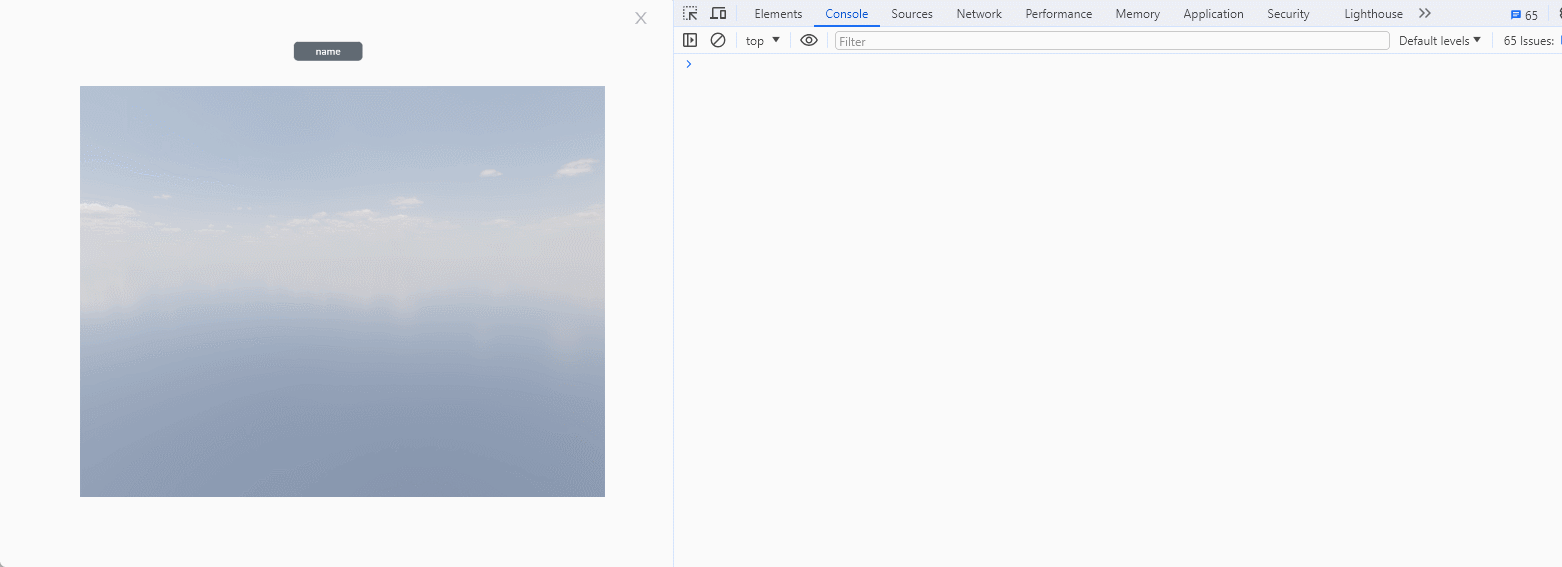Close the image modal with the X
The width and height of the screenshot is (1562, 567).
coord(641,18)
